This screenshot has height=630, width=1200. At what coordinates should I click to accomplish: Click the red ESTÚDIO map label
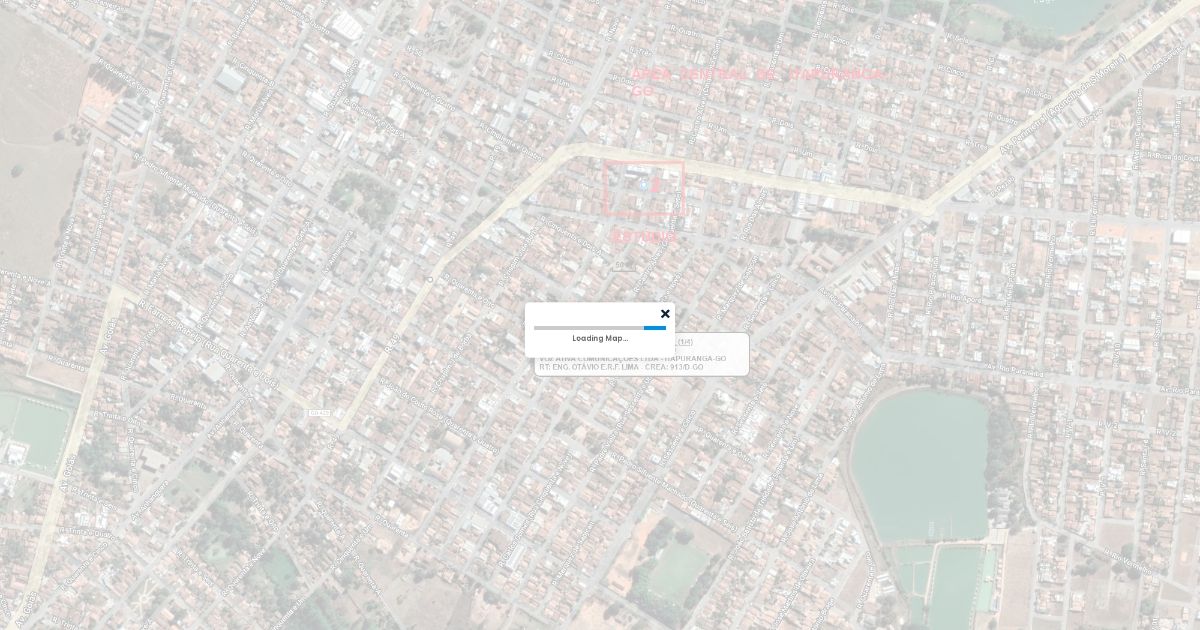(x=644, y=237)
